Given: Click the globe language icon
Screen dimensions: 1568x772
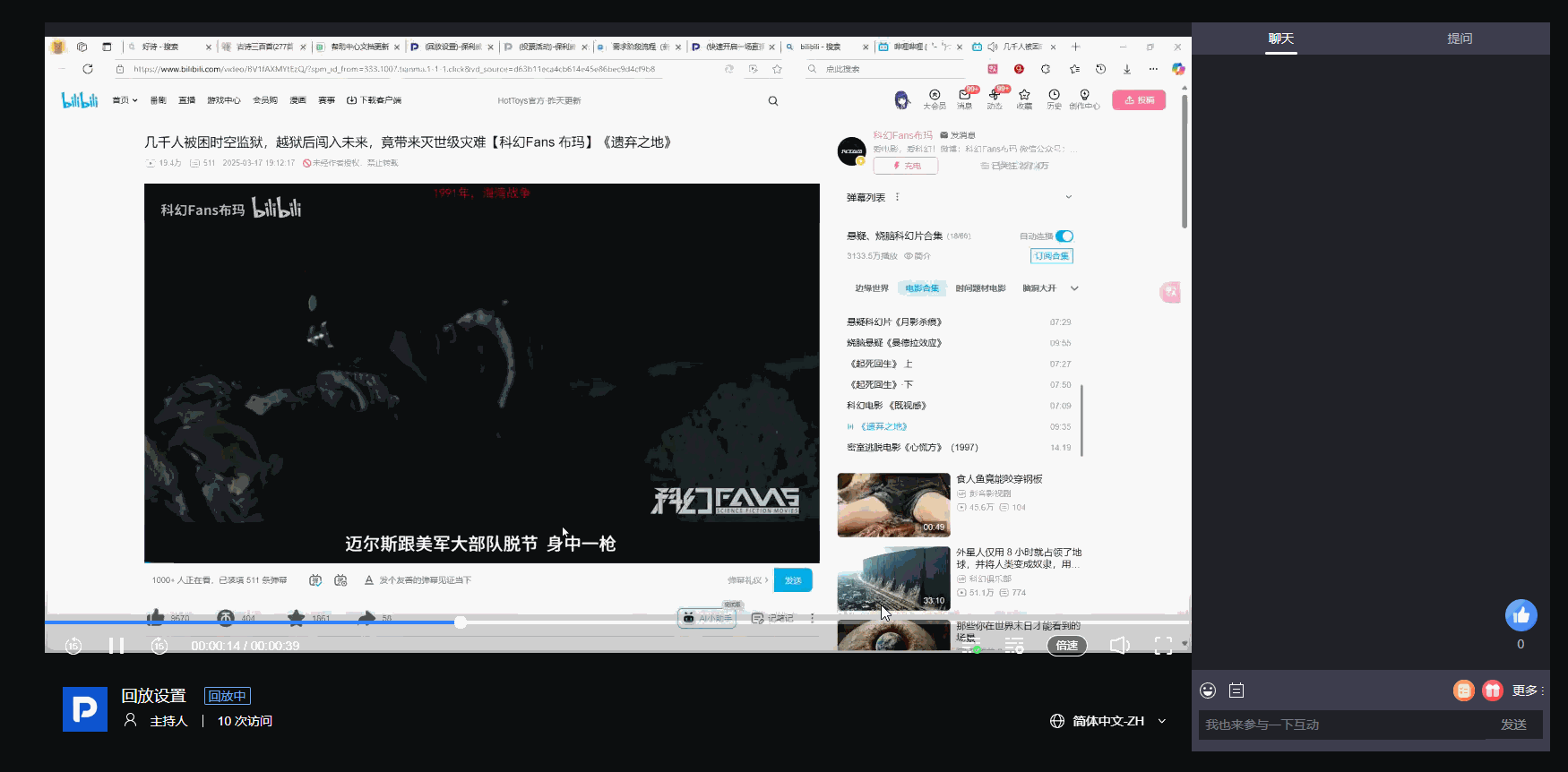Looking at the screenshot, I should [x=1057, y=721].
